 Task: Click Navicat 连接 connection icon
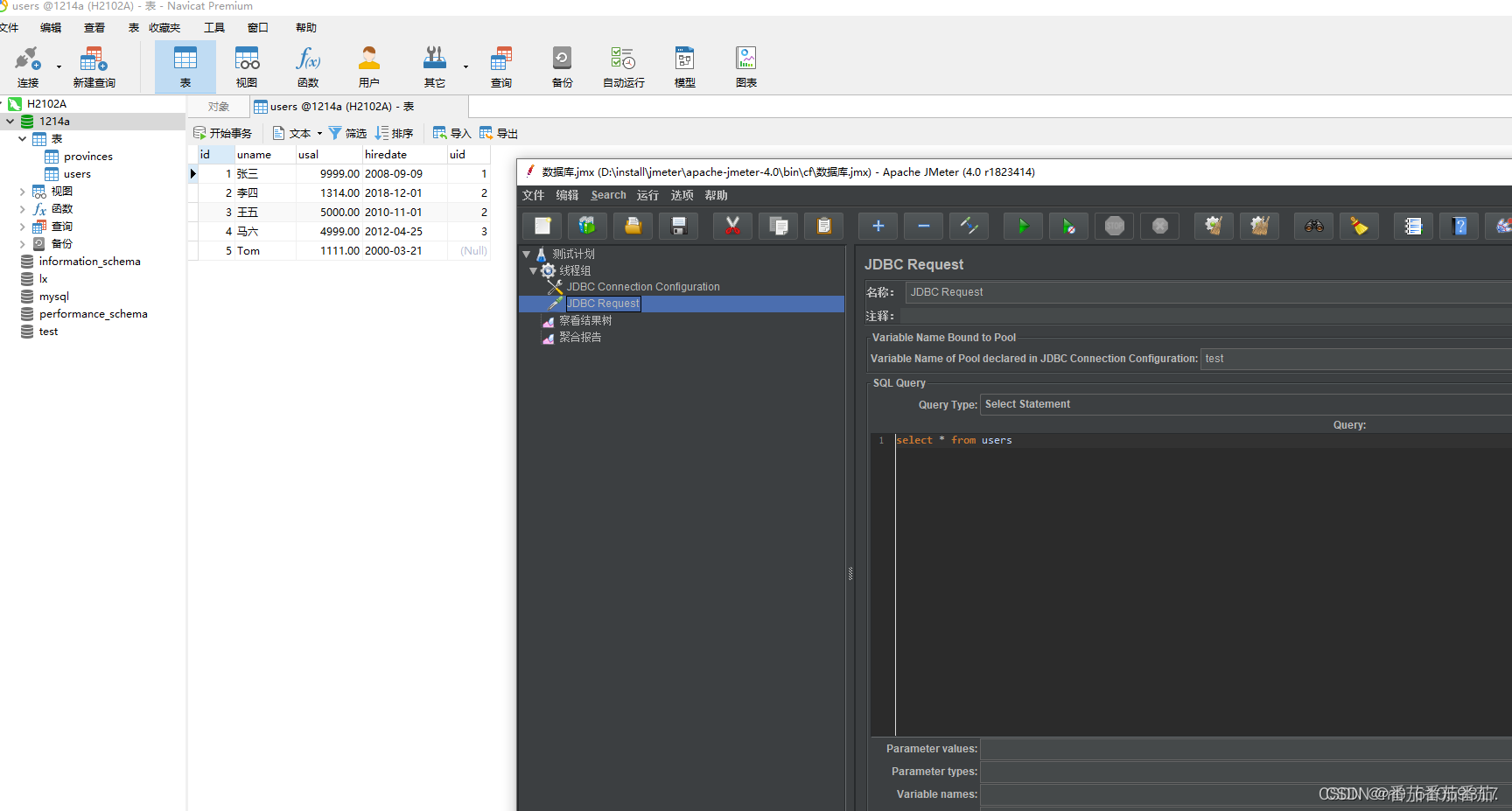pos(28,66)
